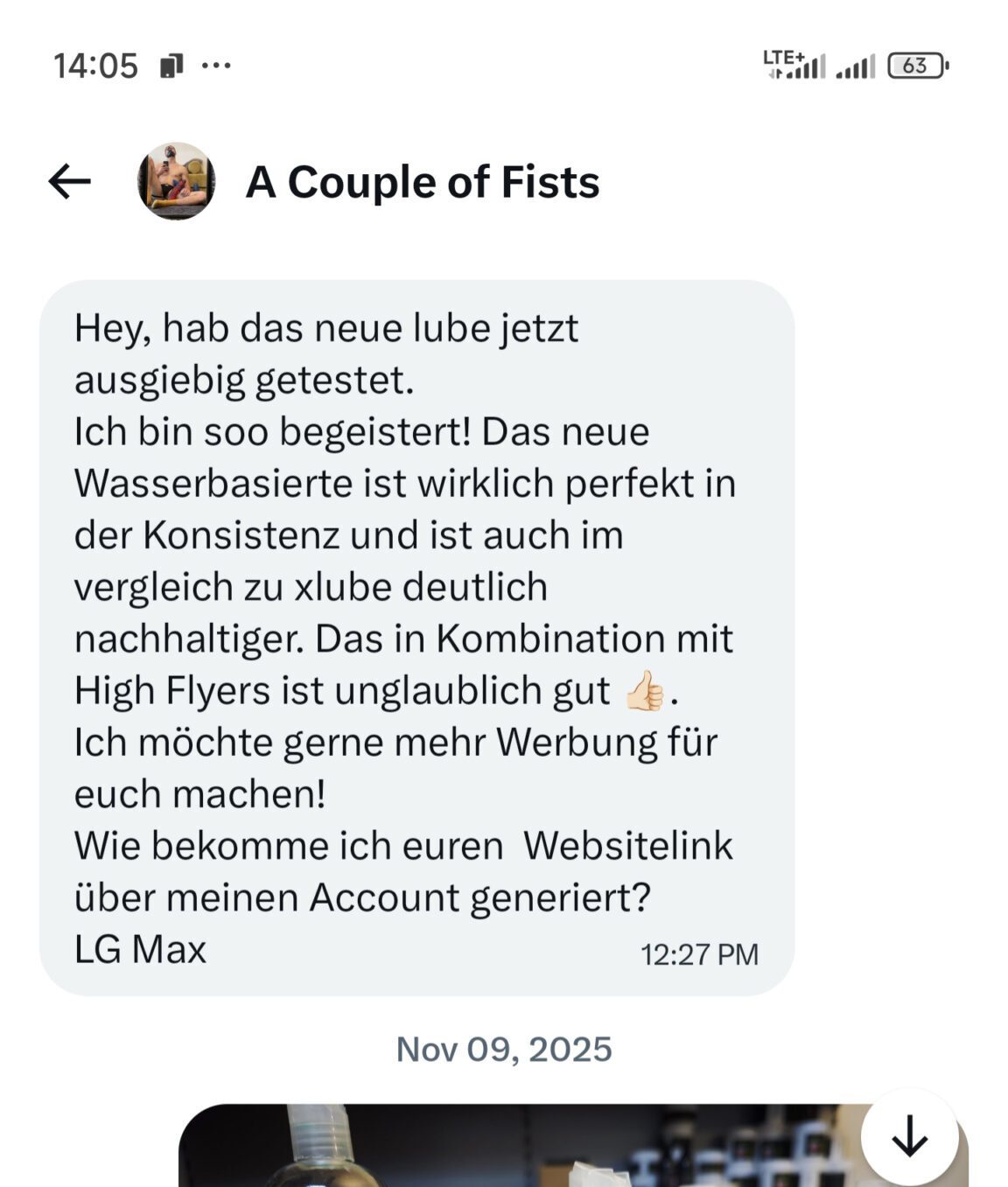
Task: Tap the 14:05 status bar clock
Action: tap(95, 66)
